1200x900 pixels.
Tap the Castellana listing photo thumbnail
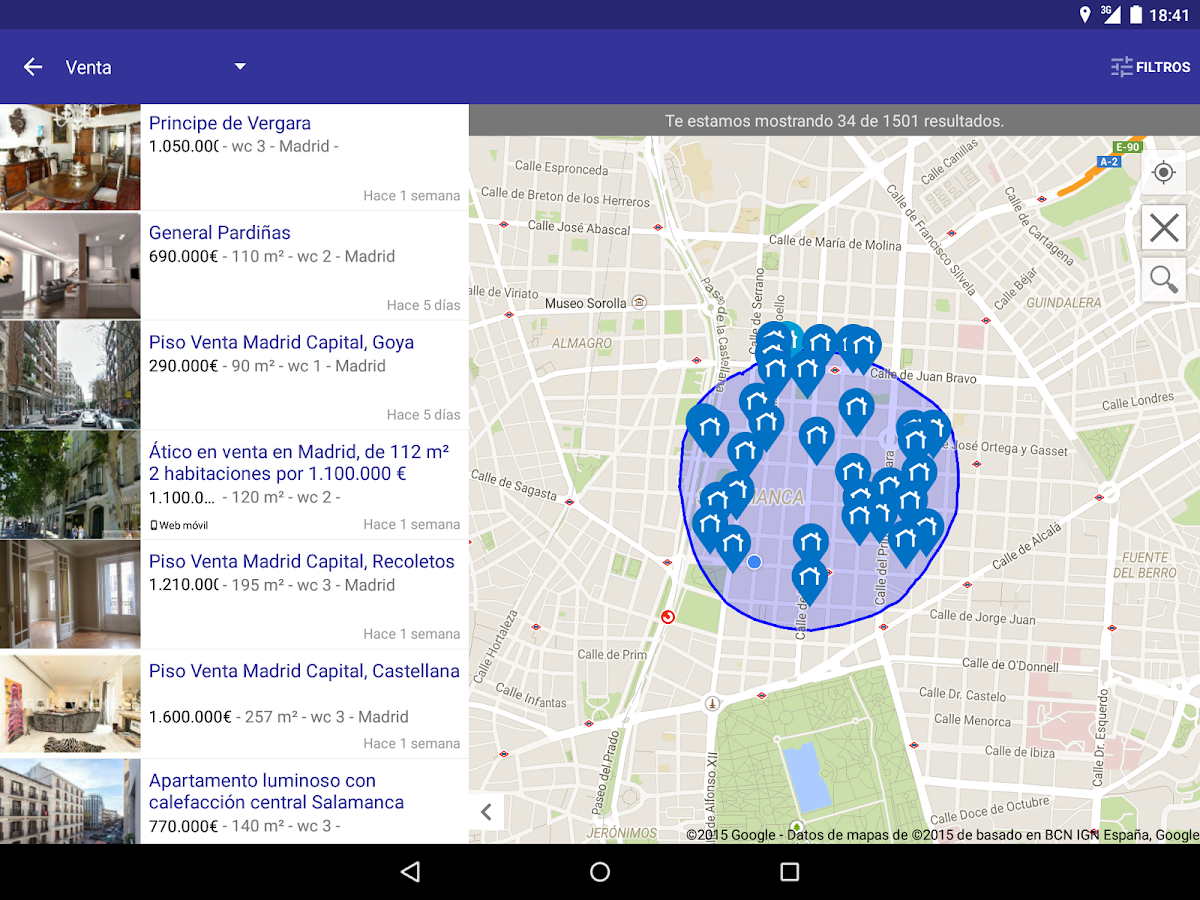pos(70,703)
